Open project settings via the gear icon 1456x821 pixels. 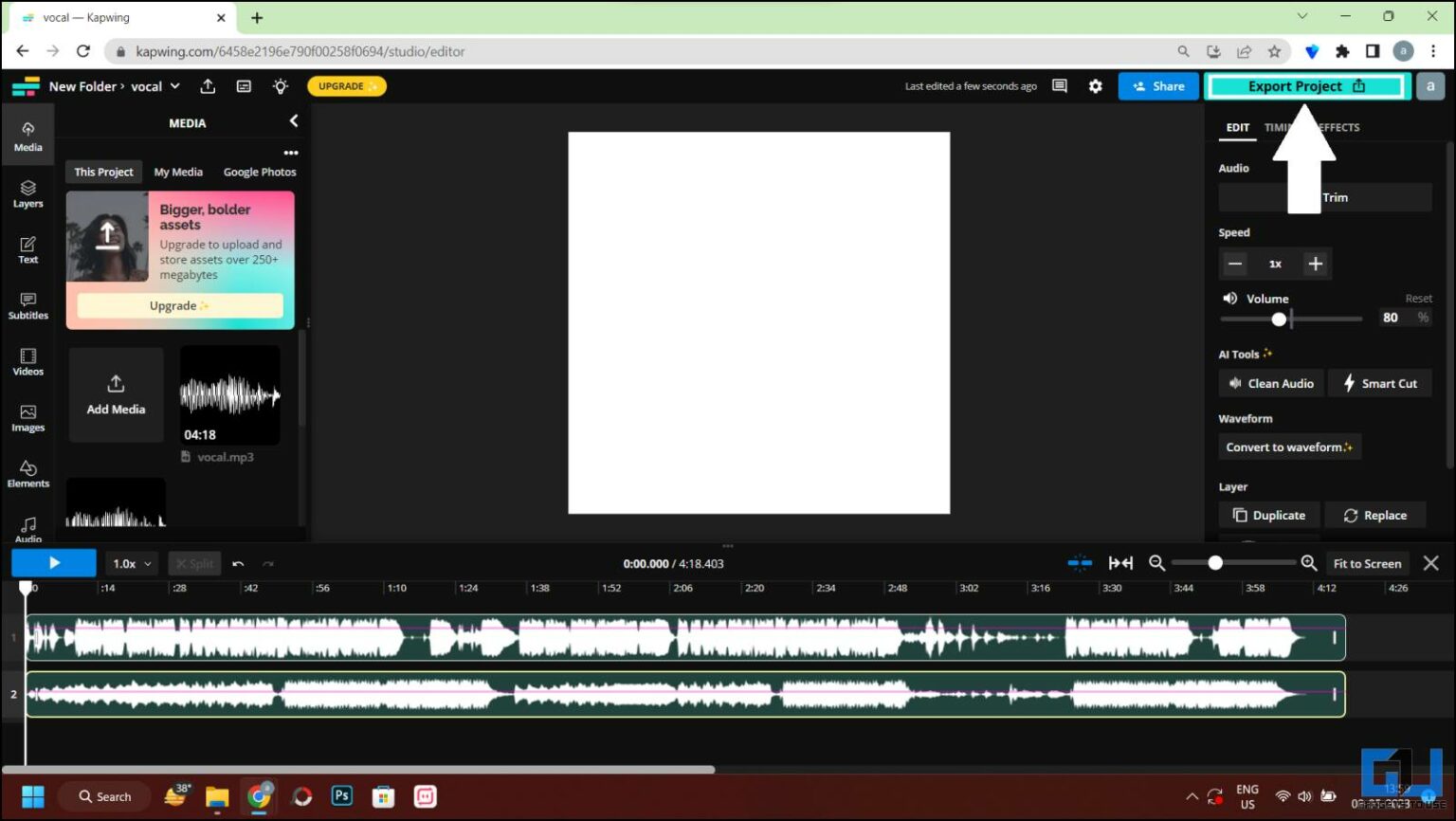[x=1096, y=85]
